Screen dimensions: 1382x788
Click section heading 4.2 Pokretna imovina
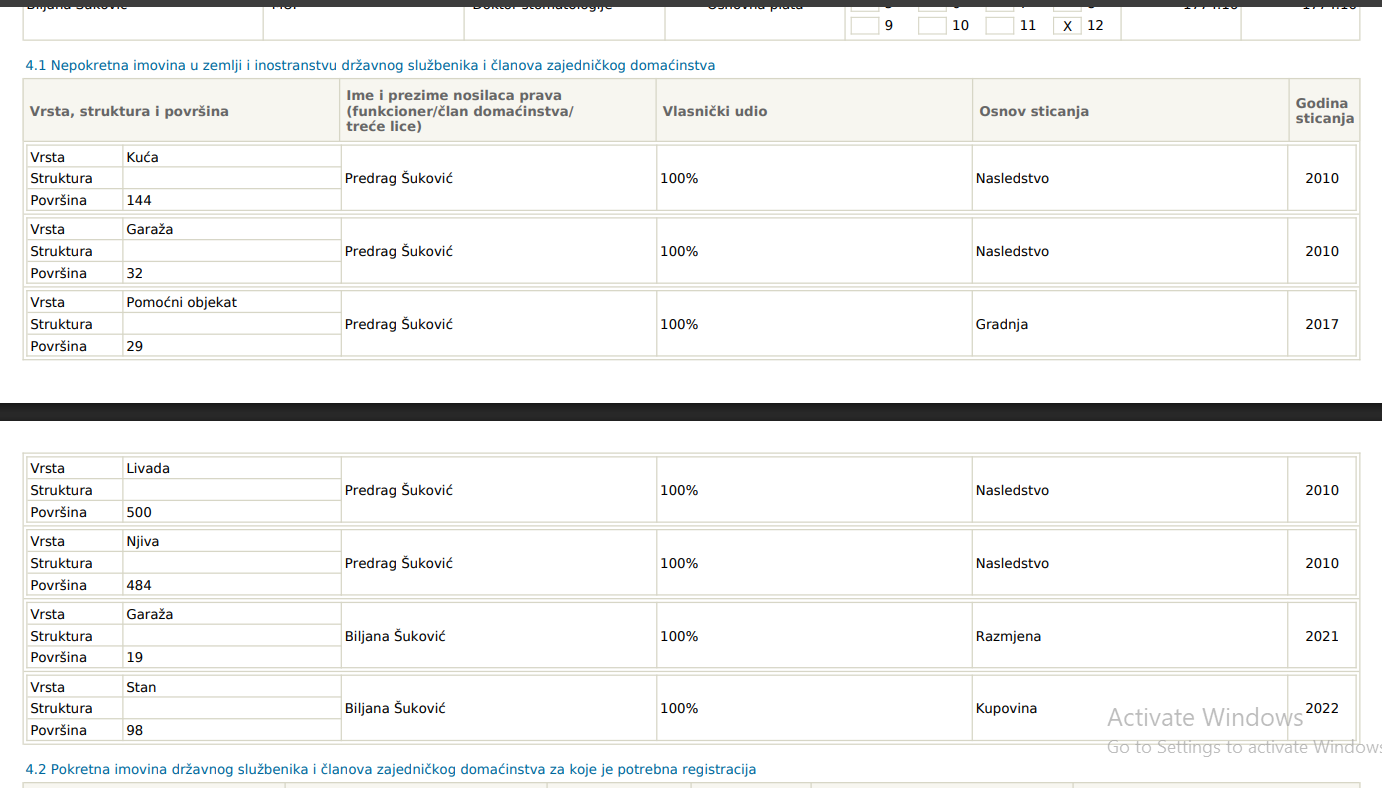tap(390, 770)
